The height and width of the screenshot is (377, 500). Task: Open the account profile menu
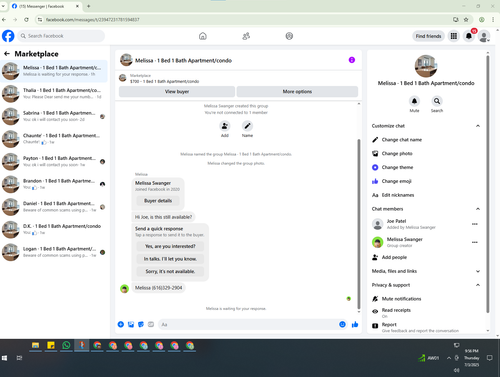coord(484,36)
